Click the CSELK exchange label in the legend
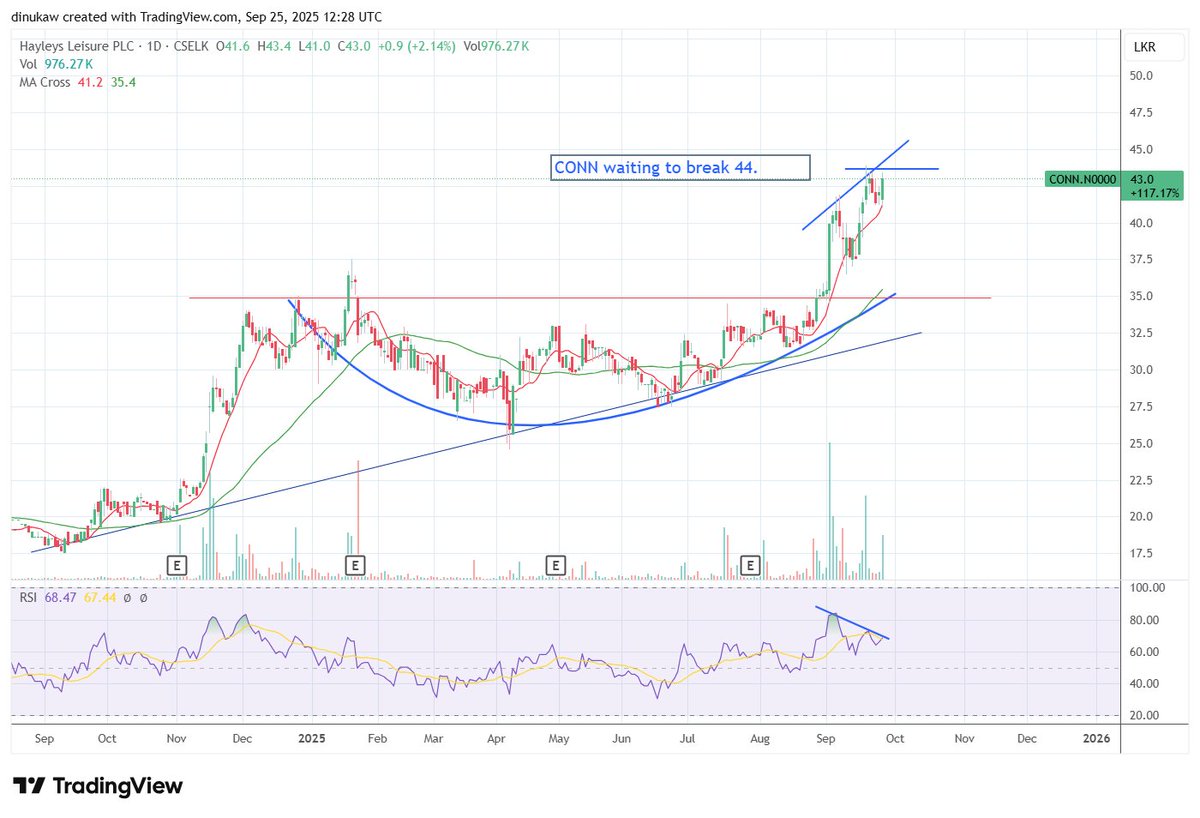This screenshot has height=818, width=1200. tap(190, 46)
